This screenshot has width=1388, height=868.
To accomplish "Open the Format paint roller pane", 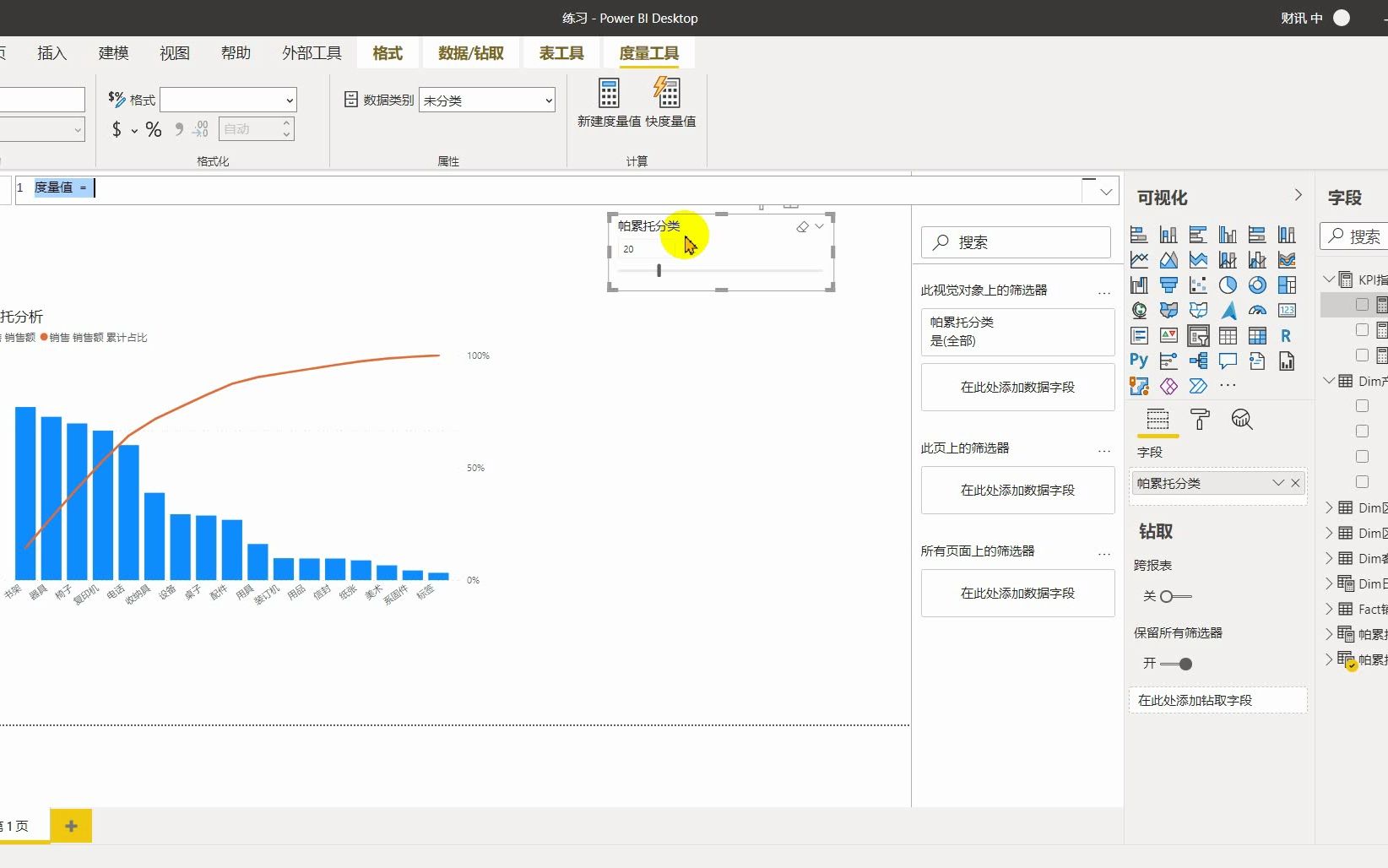I will (1200, 420).
